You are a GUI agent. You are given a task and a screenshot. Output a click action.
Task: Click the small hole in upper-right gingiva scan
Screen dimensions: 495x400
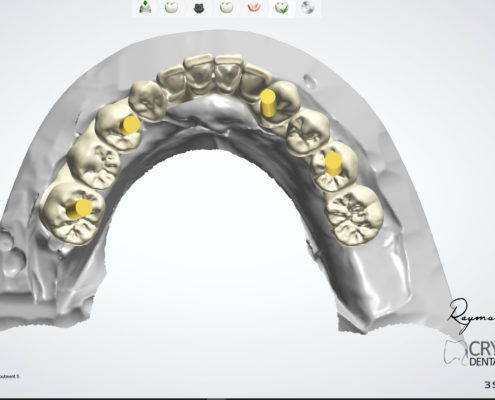[x=310, y=81]
